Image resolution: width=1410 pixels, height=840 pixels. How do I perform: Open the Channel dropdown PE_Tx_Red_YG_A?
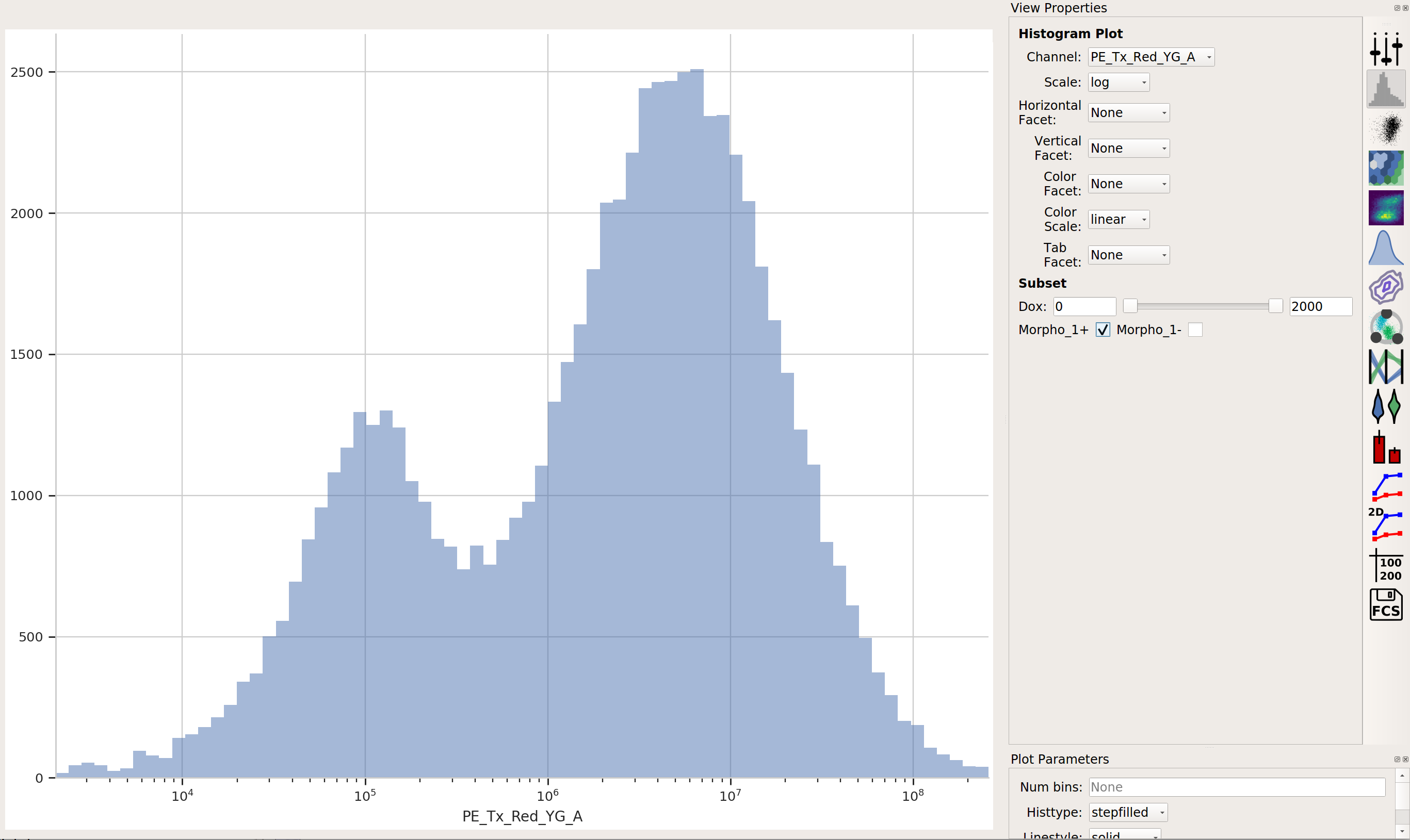[x=1150, y=57]
